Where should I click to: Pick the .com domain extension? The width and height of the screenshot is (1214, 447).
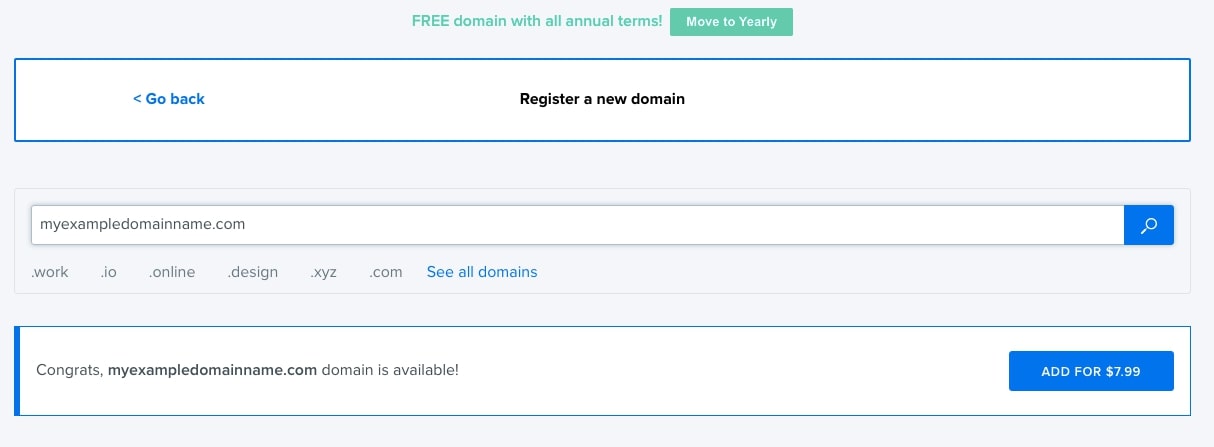click(x=385, y=272)
